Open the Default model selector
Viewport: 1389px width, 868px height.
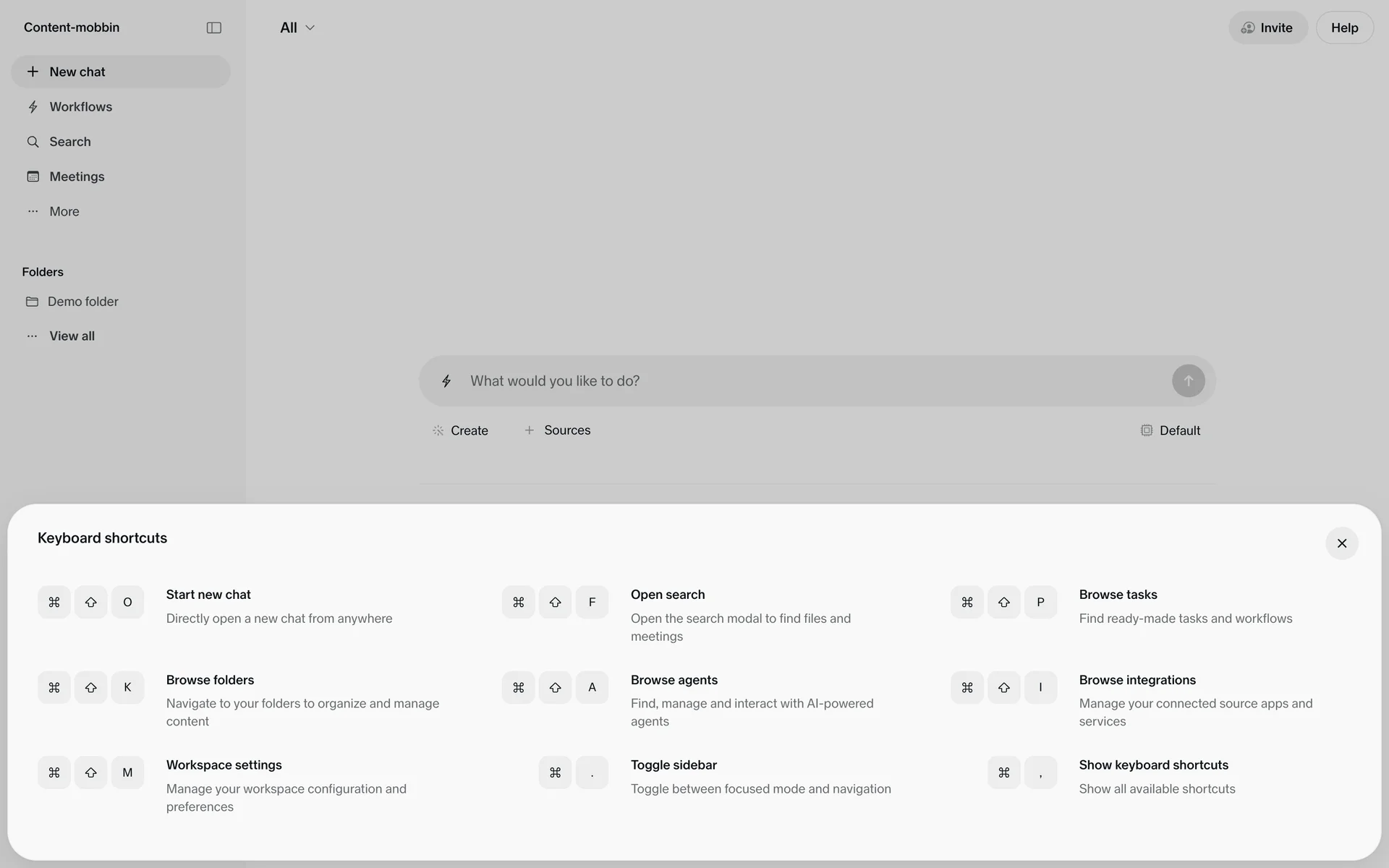[1170, 430]
